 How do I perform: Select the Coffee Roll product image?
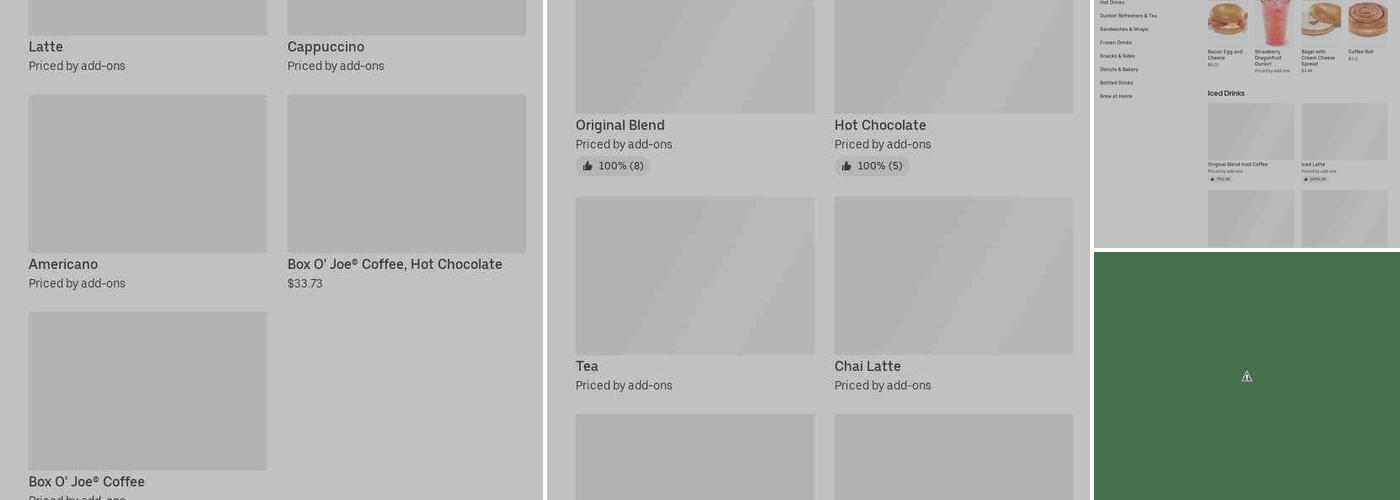(1367, 20)
